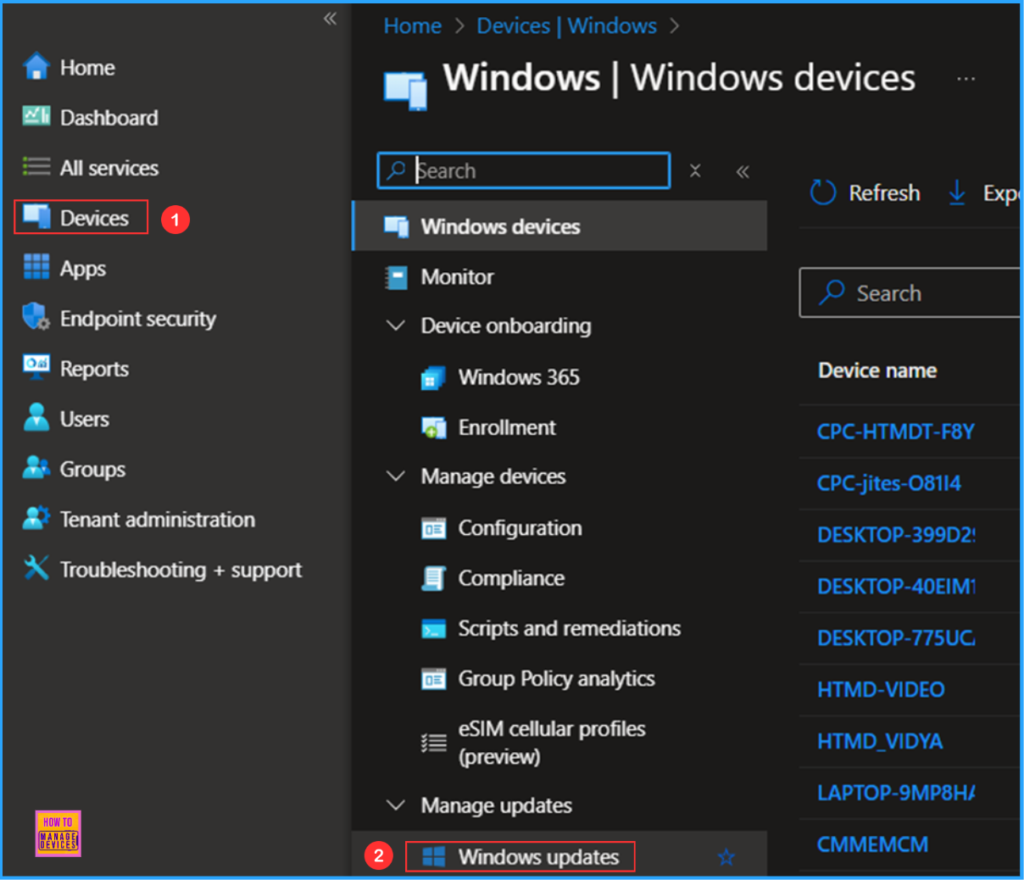Click the Windows 365 icon
The width and height of the screenshot is (1024, 880).
point(433,377)
